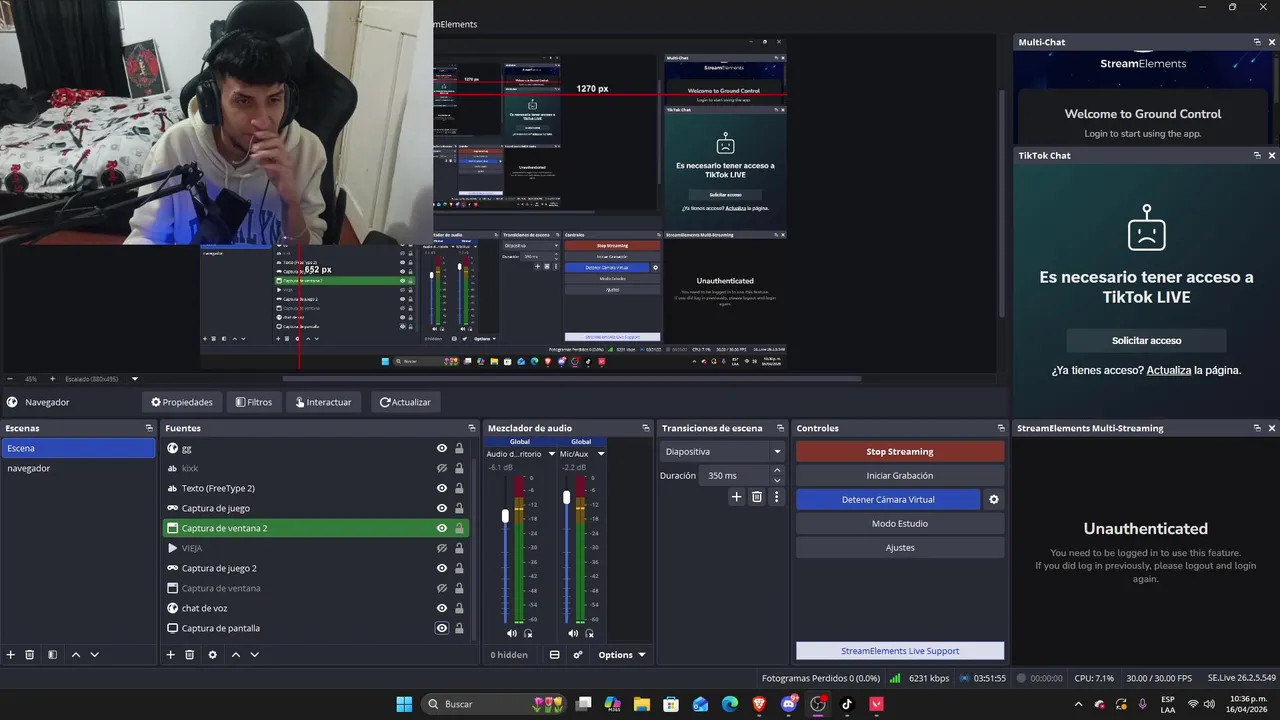Click Iniciar Grabación button

(900, 475)
